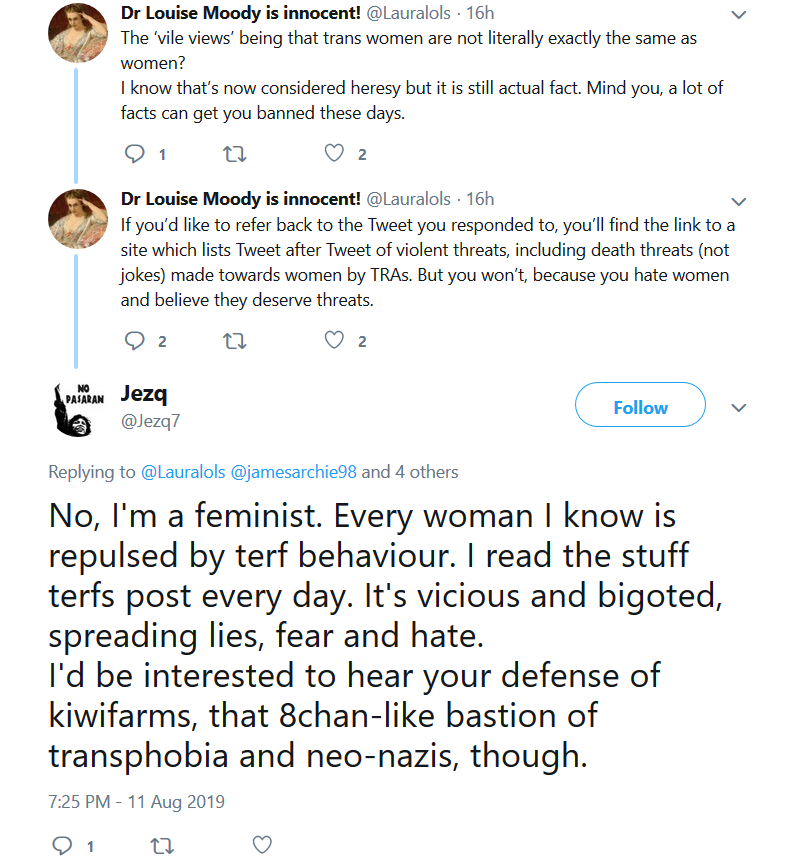
Task: Reply to first Dr Louise Moody tweet
Action: pos(134,154)
